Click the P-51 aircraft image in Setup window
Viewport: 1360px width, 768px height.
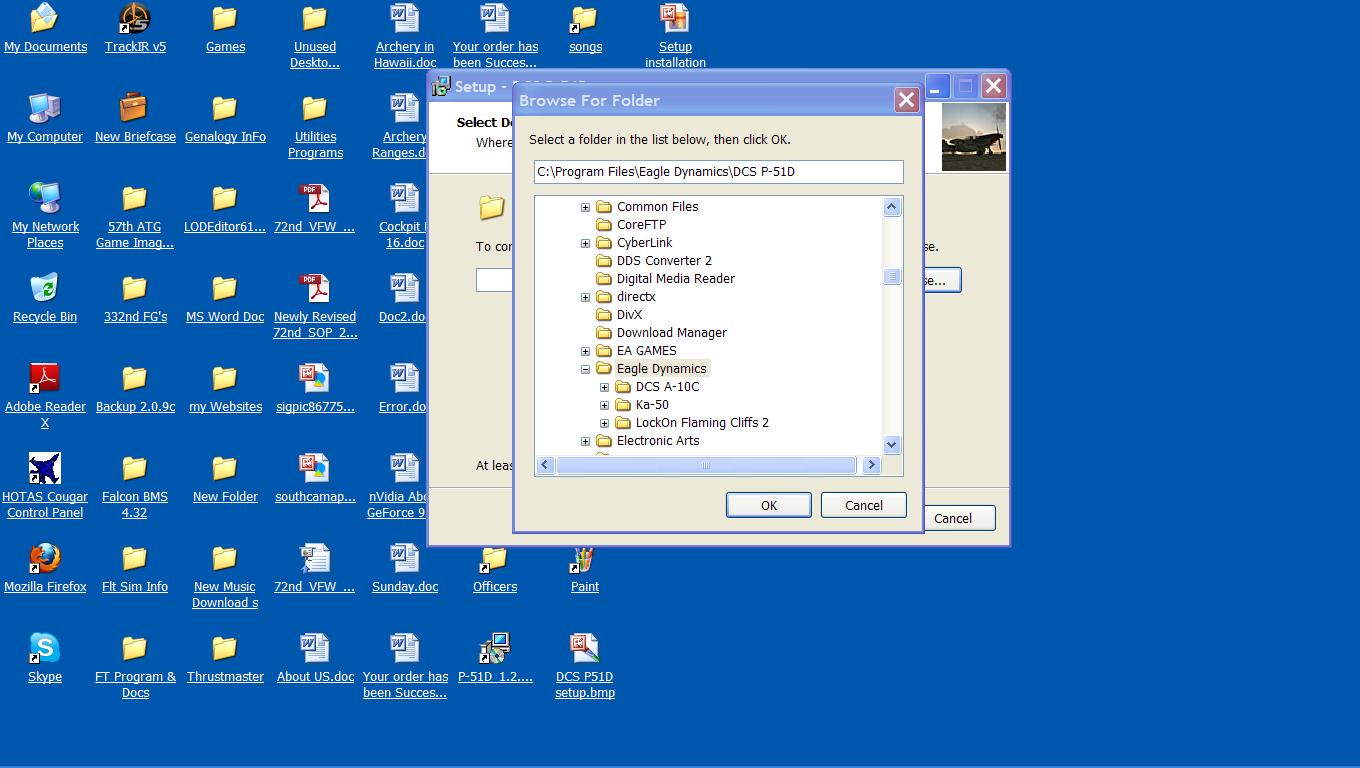tap(973, 137)
